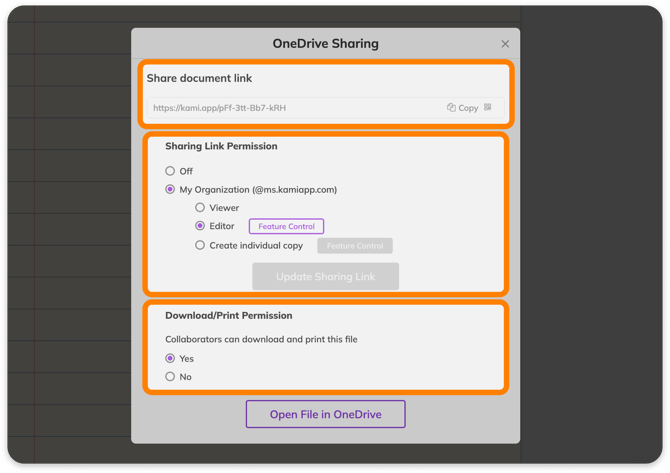Click the Copy link icon
Image resolution: width=670 pixels, height=473 pixels.
click(x=451, y=107)
